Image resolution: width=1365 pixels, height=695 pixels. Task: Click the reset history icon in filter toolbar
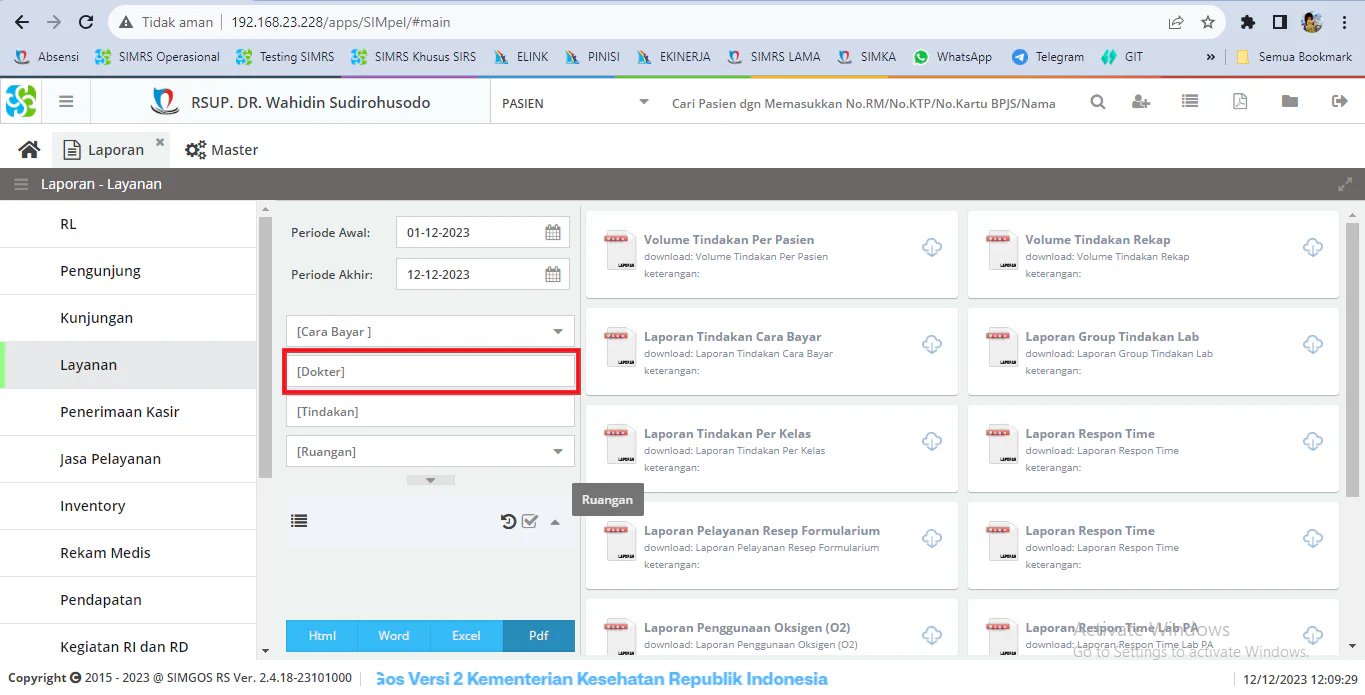509,521
